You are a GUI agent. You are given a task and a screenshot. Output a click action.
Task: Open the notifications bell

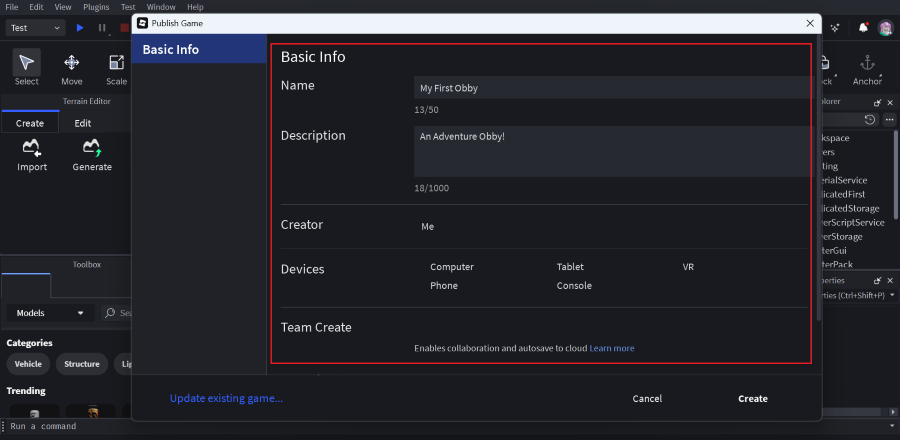pyautogui.click(x=863, y=28)
